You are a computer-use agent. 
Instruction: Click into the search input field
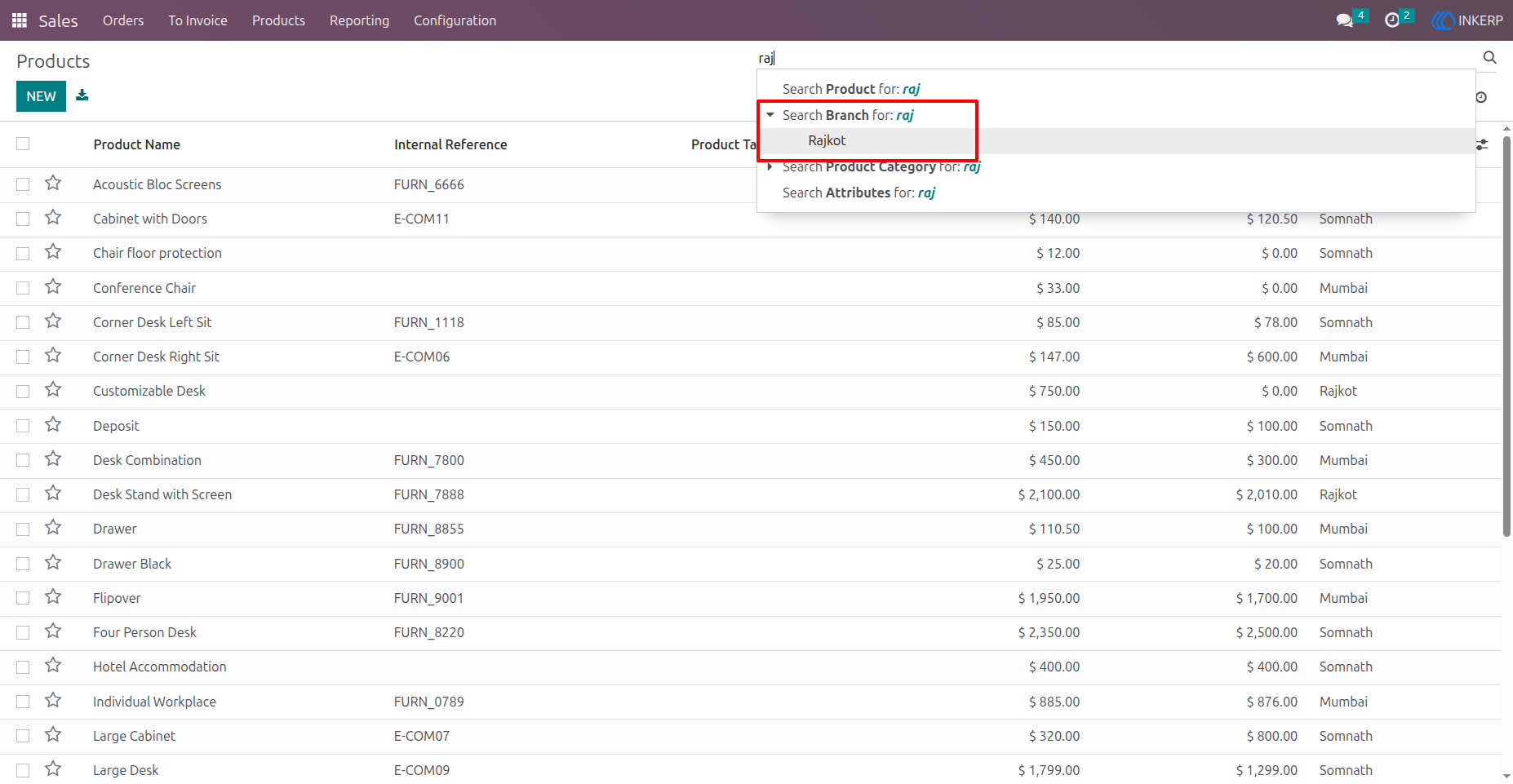[x=1116, y=58]
